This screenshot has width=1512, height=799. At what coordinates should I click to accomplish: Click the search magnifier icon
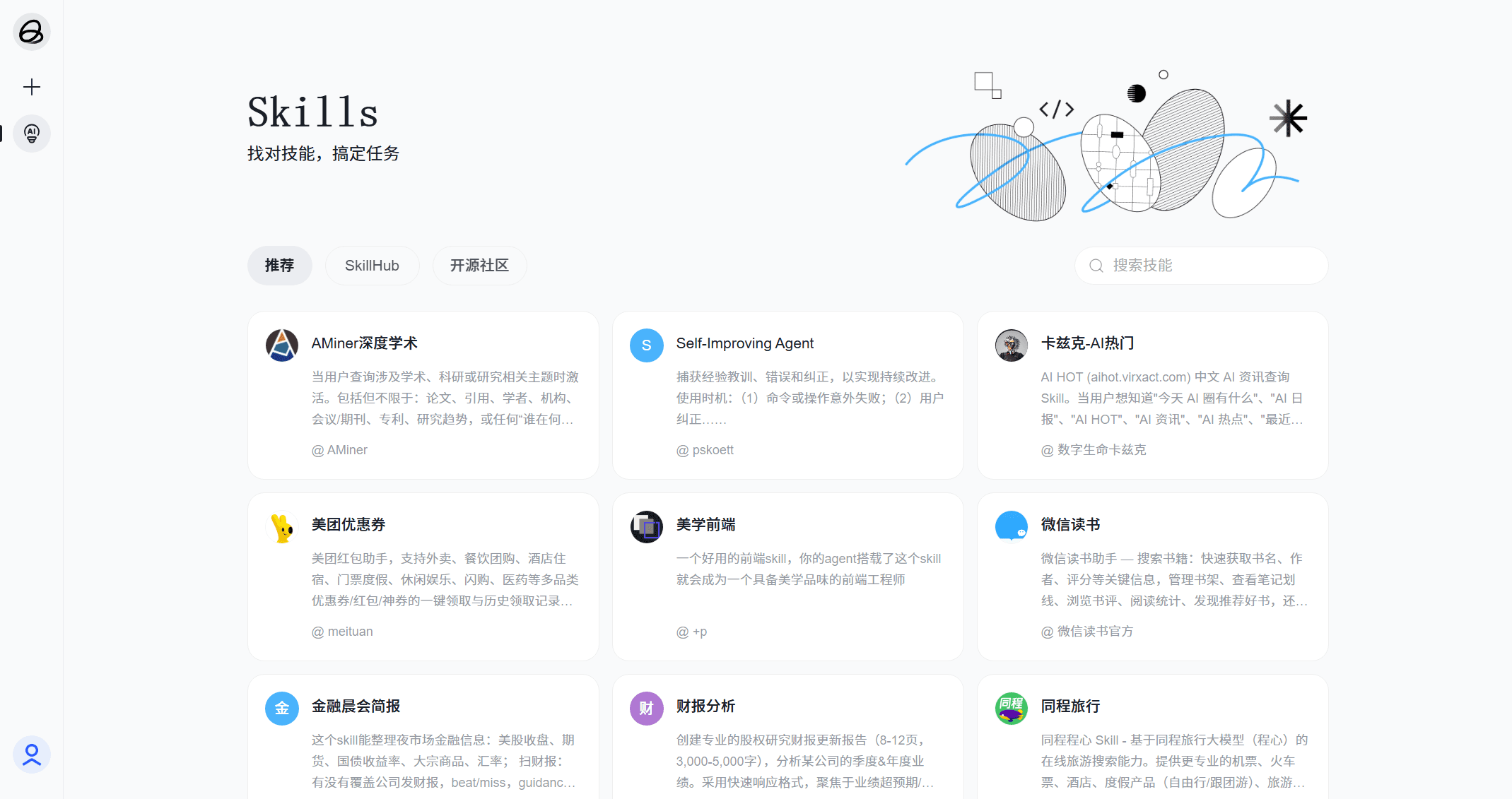click(x=1096, y=266)
